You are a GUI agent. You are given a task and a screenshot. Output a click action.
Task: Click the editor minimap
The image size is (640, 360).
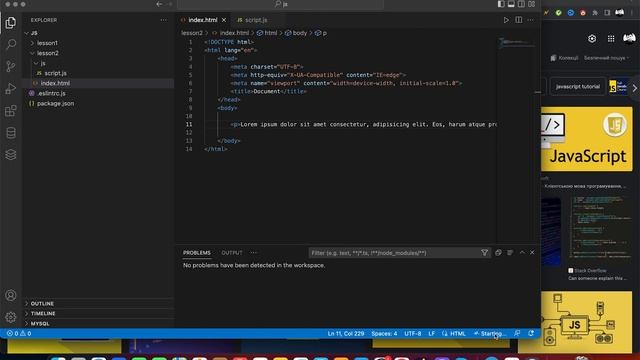517,42
